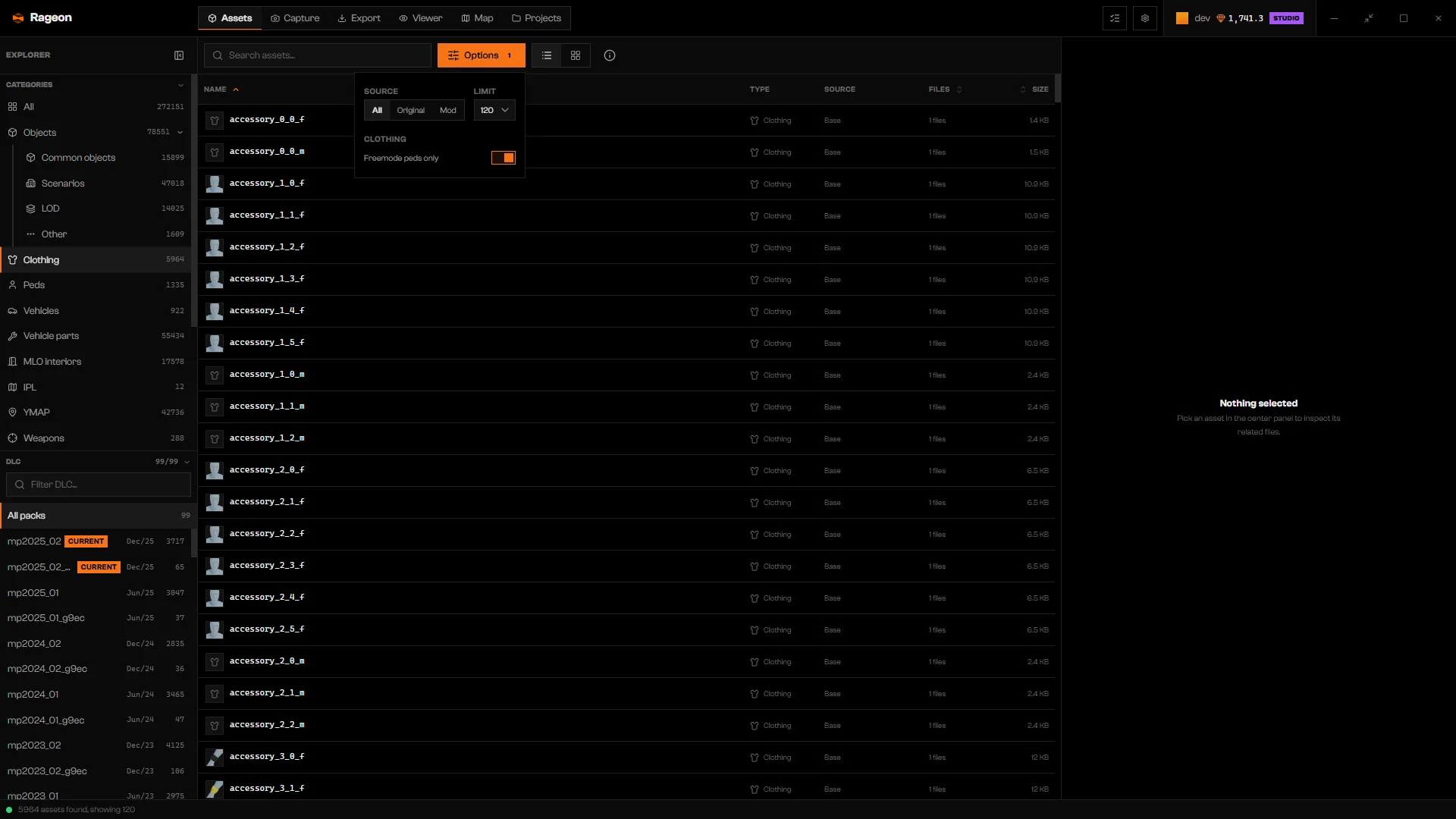Click the STUDIO badge
This screenshot has width=1456, height=819.
point(1286,18)
